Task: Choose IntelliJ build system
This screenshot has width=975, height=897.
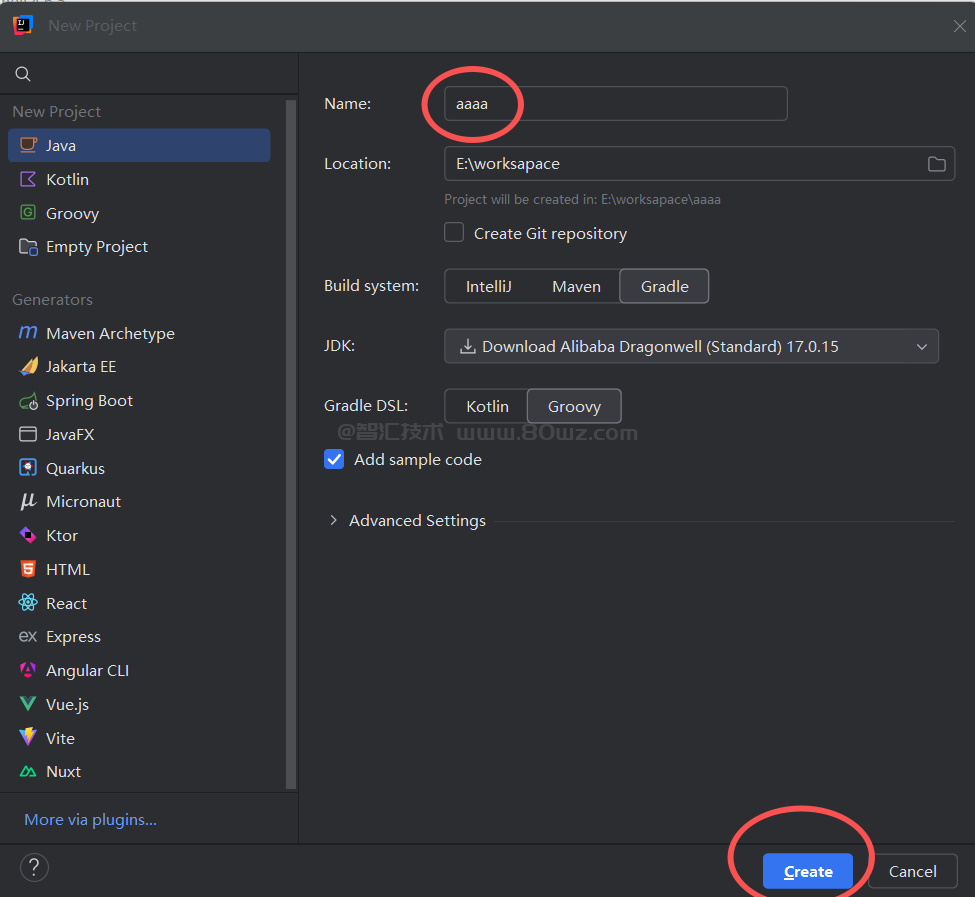Action: click(489, 287)
